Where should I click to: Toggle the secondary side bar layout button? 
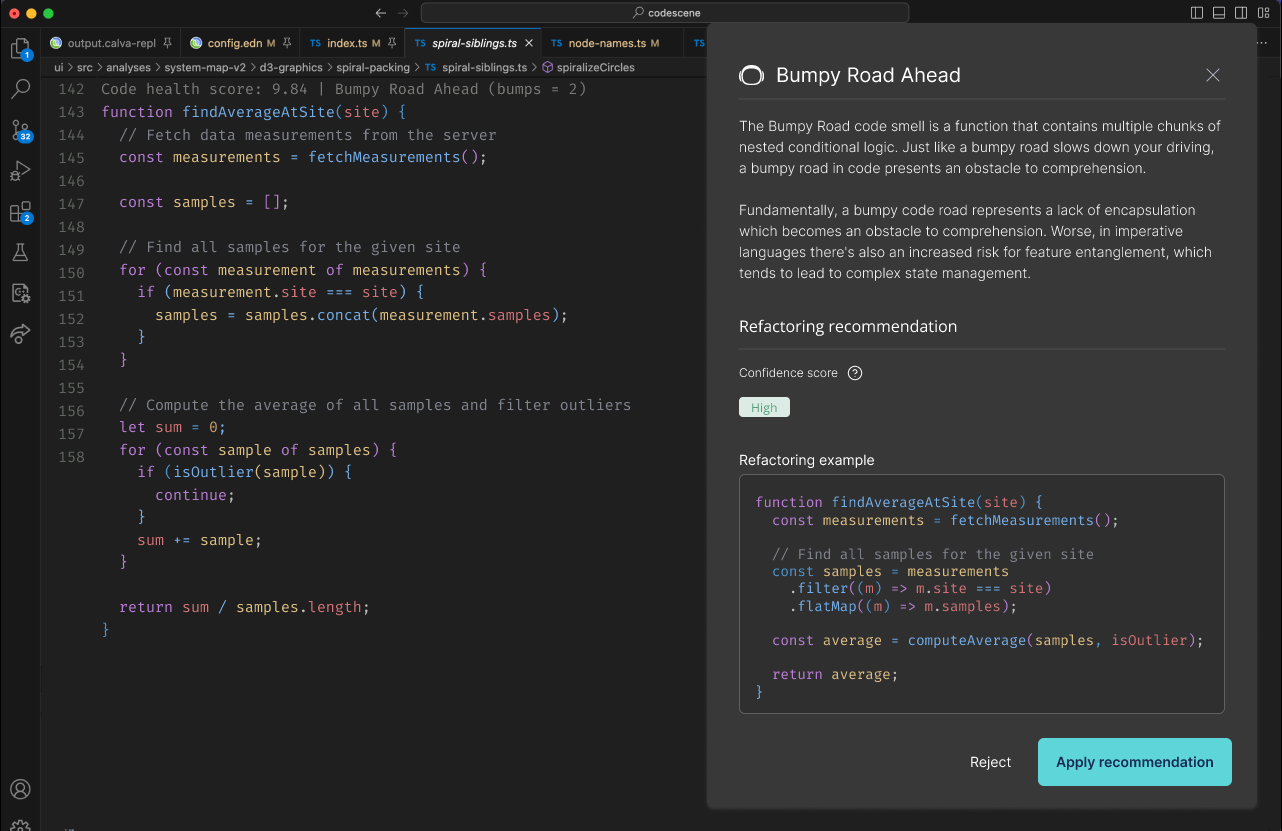(1241, 13)
